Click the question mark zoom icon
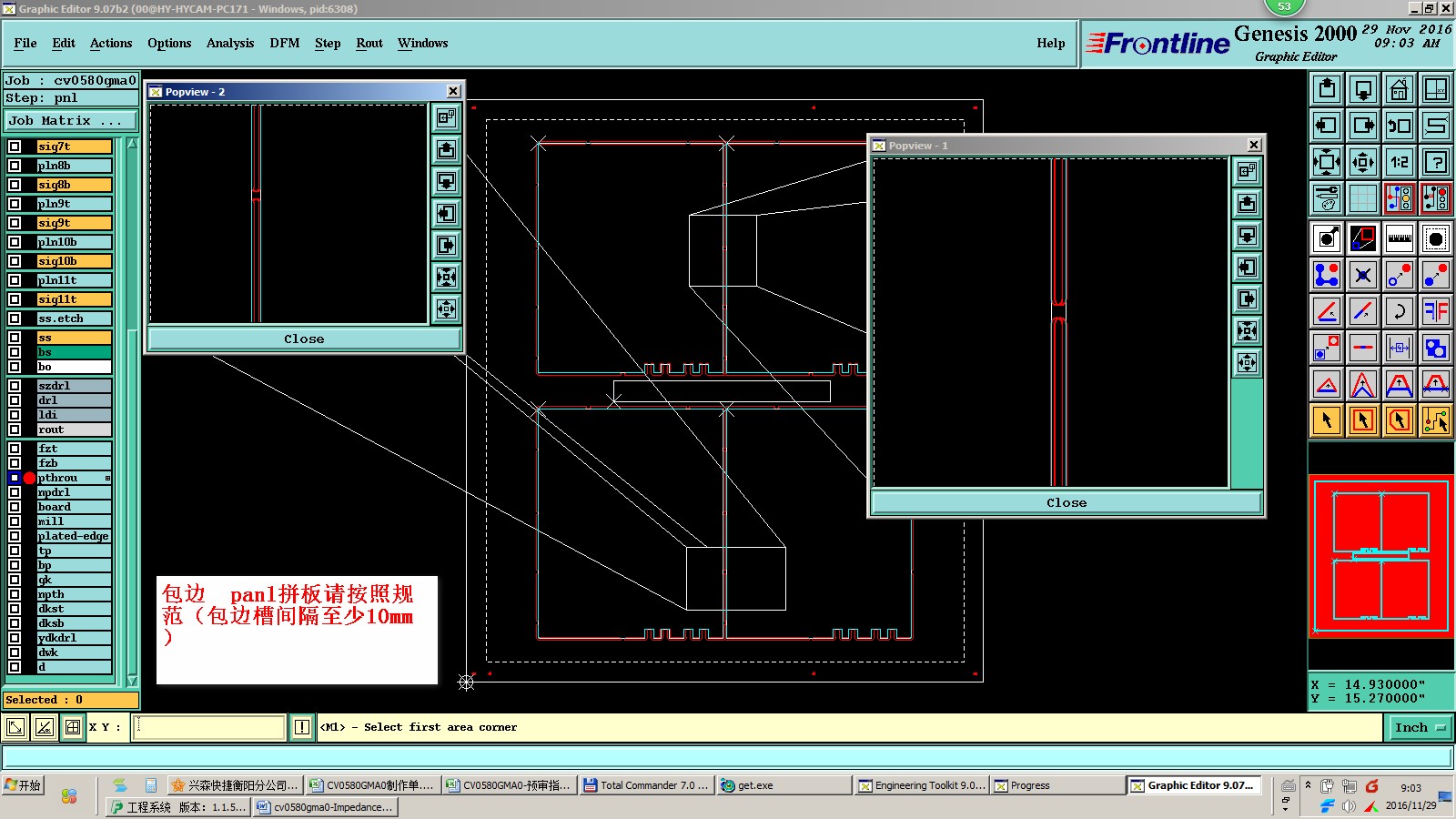Screen dimensions: 1456x819 (x=1436, y=162)
